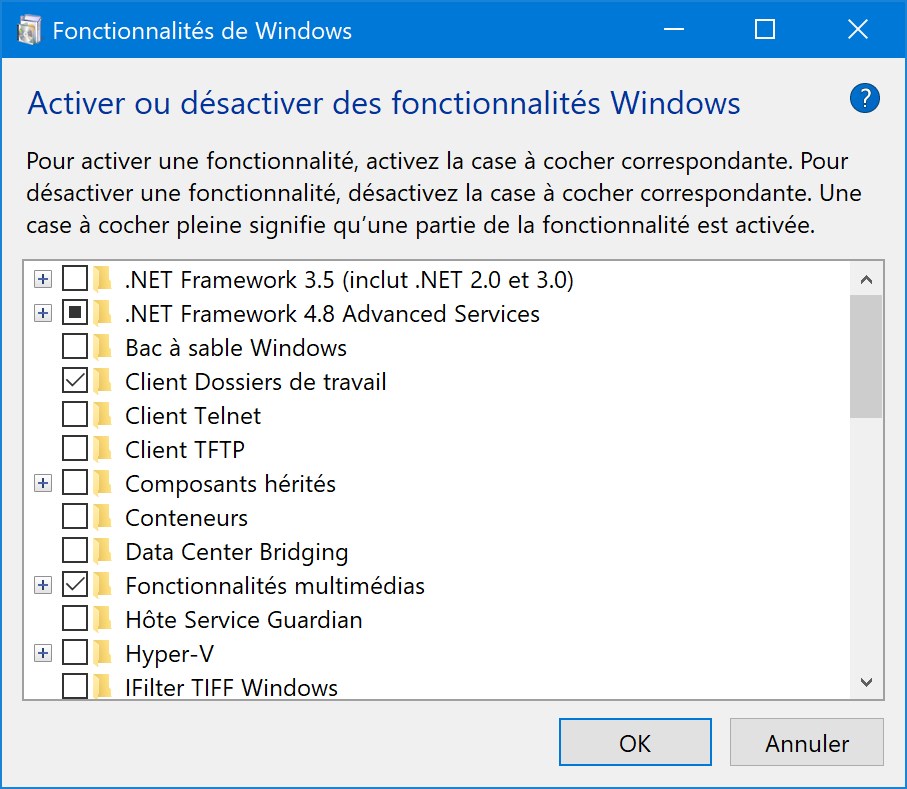
Task: Expand the .NET Framework 3.5 node
Action: tap(42, 279)
